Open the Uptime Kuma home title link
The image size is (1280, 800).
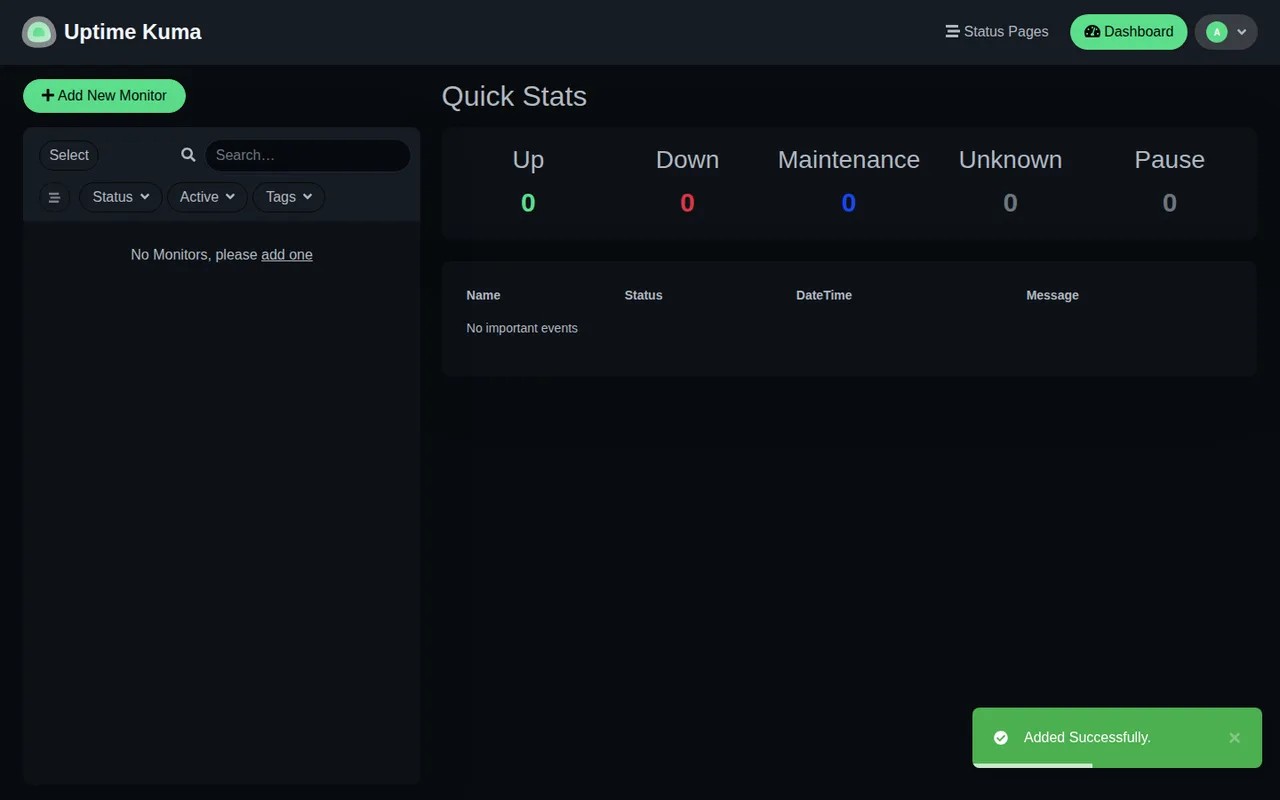click(x=132, y=32)
